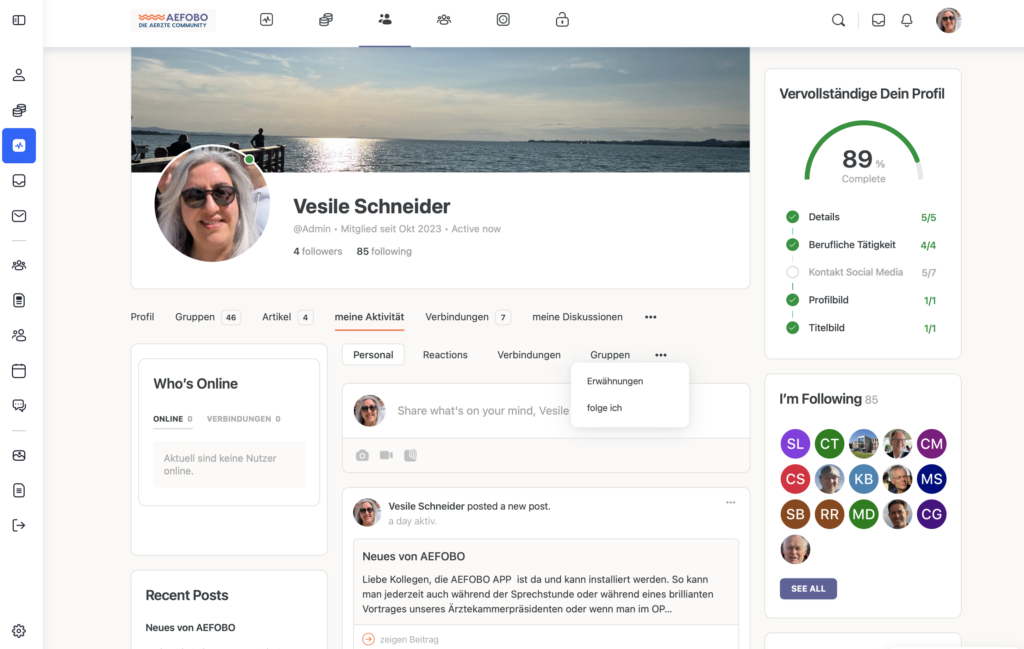Select the unchecked Kontakt Social Media circle
This screenshot has height=649, width=1024.
click(x=792, y=272)
